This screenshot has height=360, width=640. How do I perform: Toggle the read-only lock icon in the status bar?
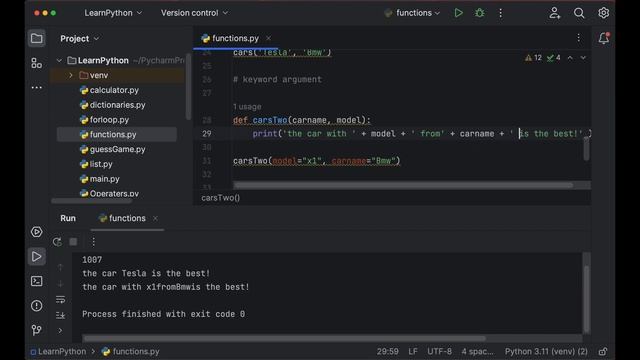(603, 351)
